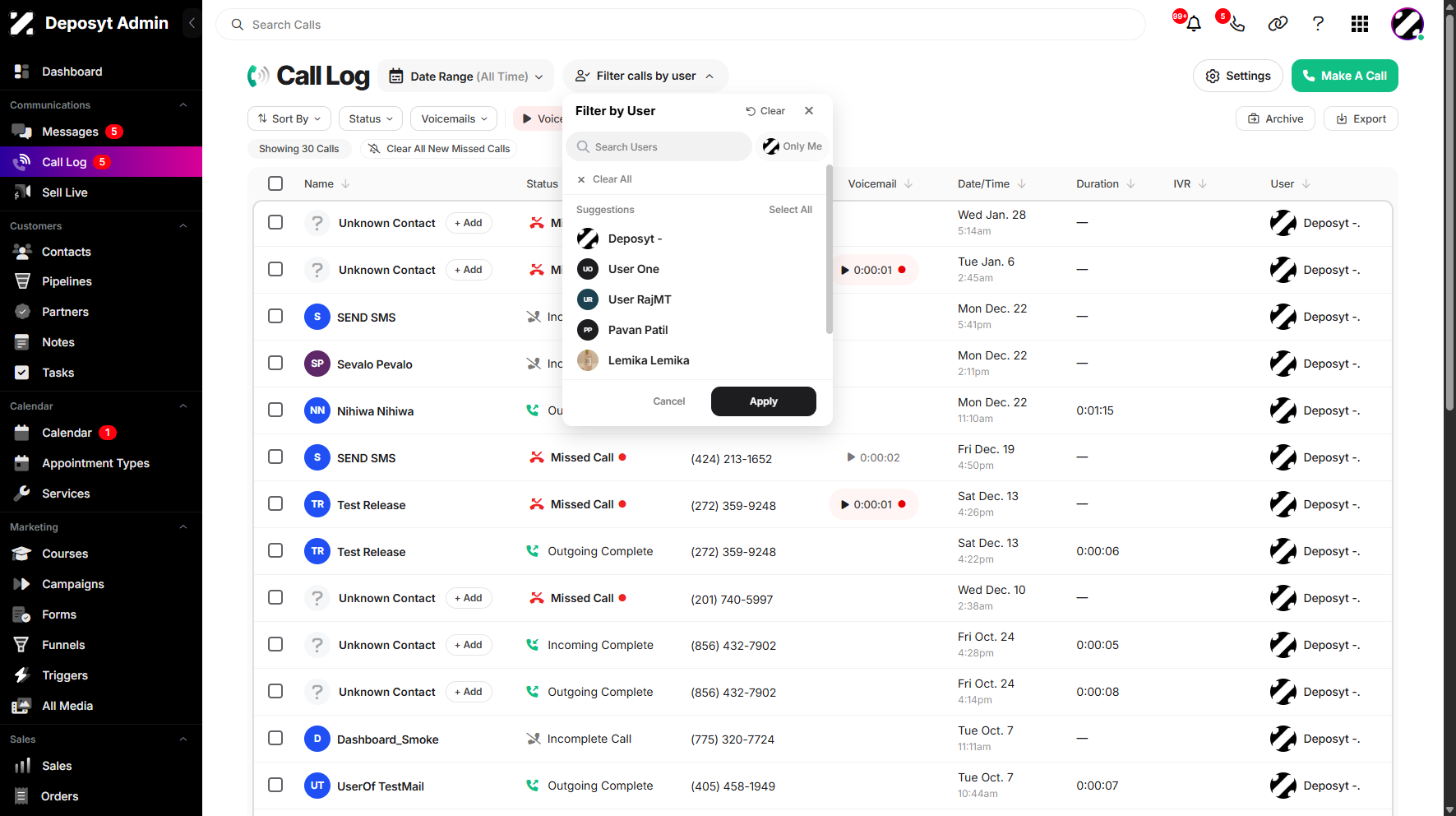This screenshot has width=1456, height=816.
Task: Click the Make A Call button
Action: 1345,76
